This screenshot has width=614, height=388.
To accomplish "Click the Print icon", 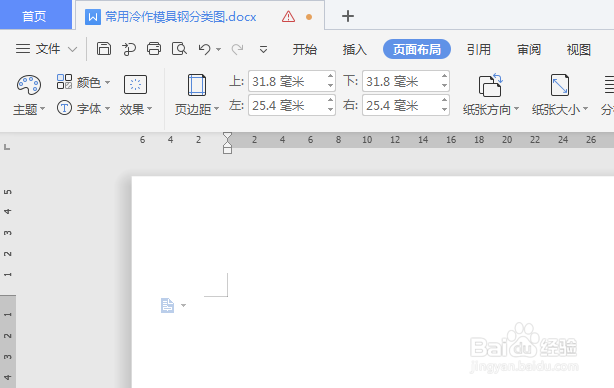I will click(154, 49).
